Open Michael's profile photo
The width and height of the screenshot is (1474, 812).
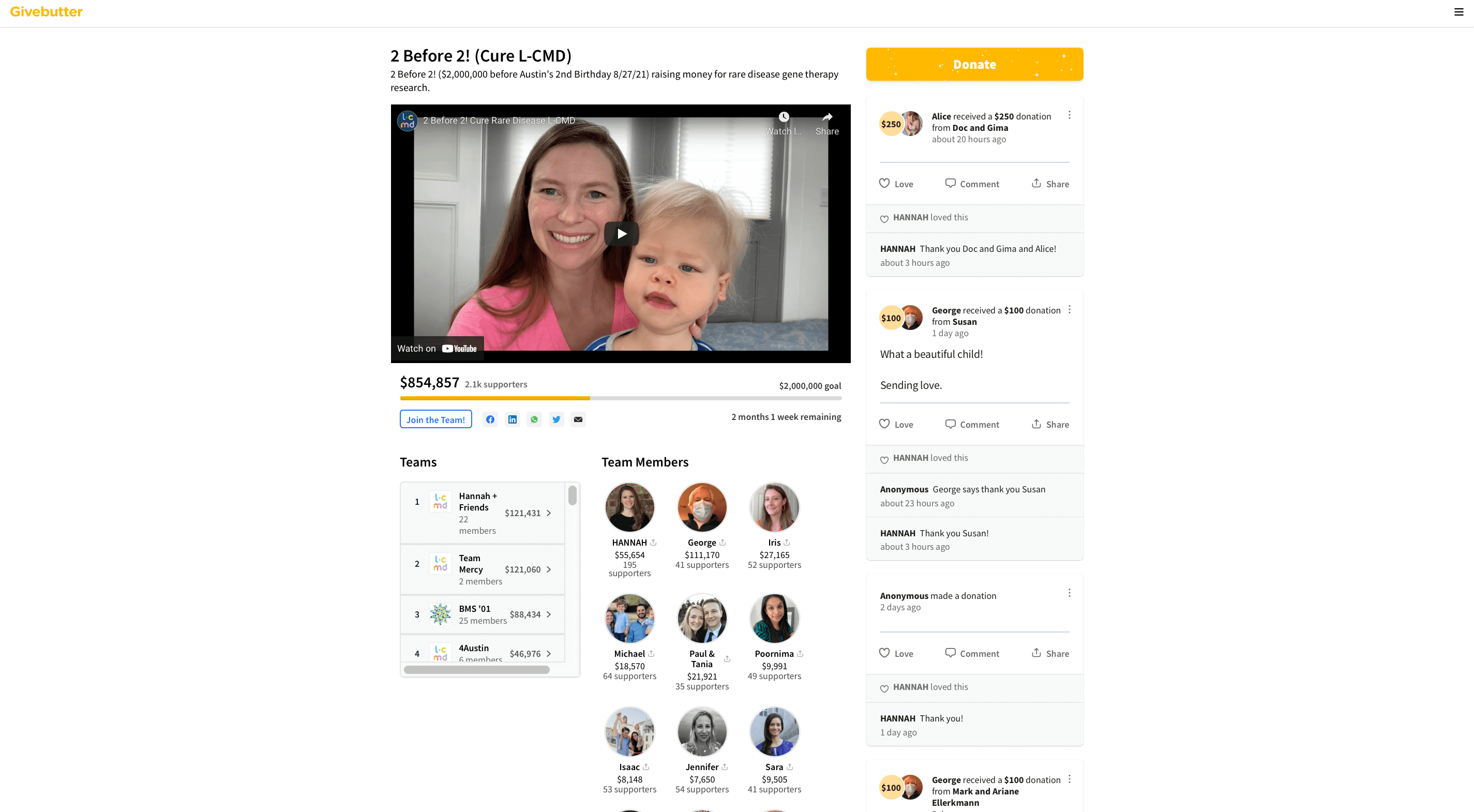(x=629, y=618)
